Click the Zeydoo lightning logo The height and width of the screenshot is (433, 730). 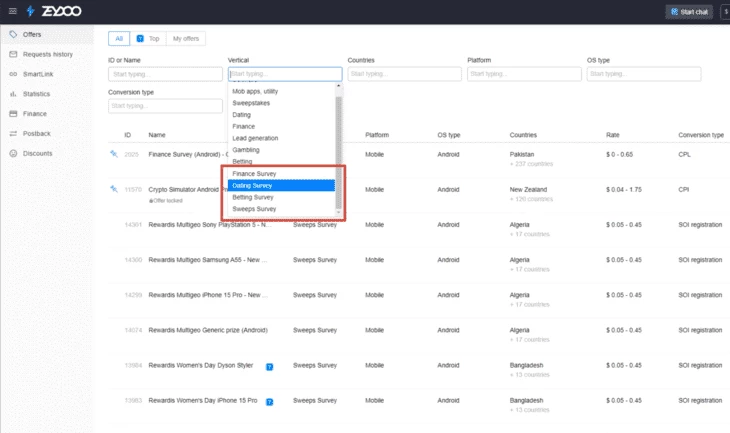[30, 11]
